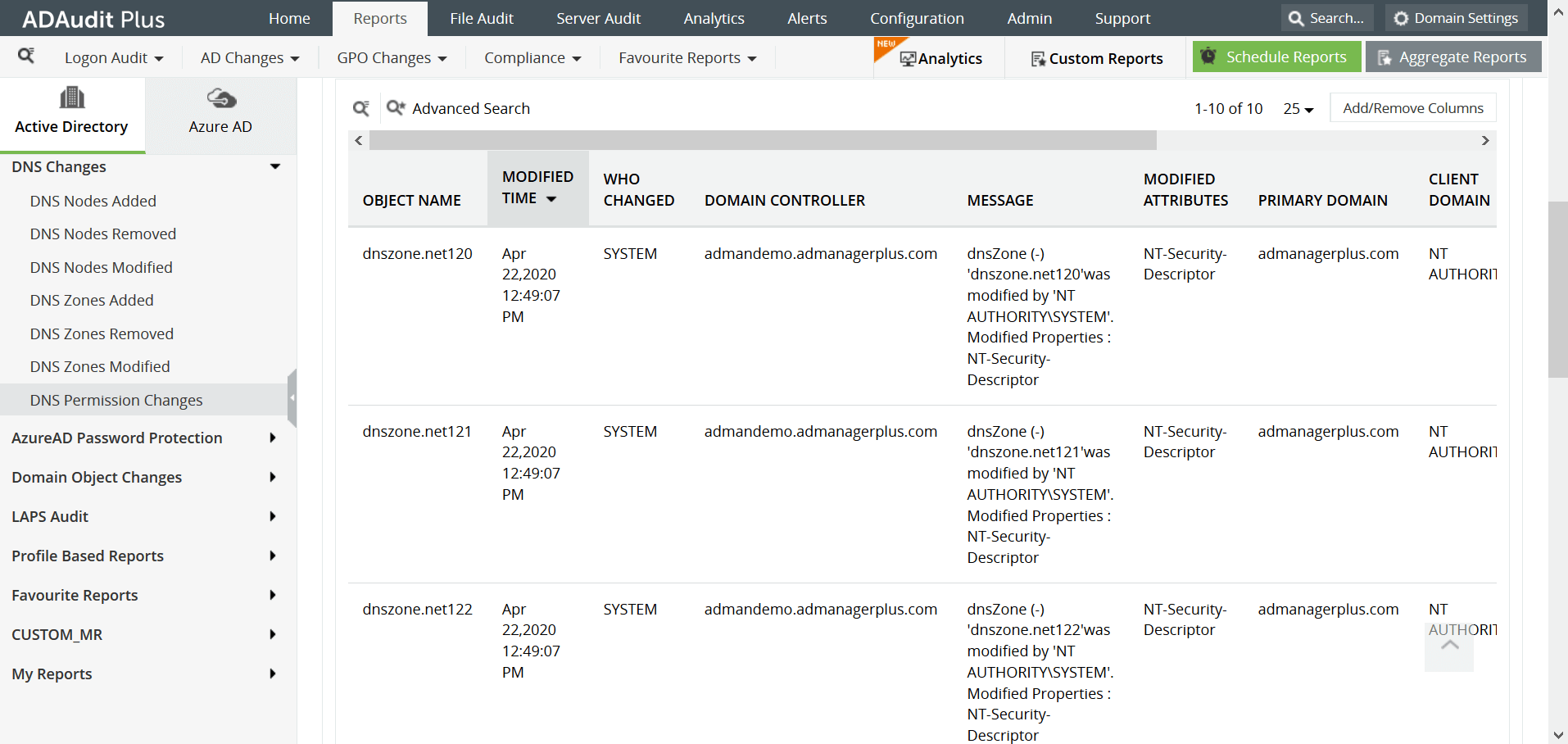Collapse the sidebar panel handle
Image resolution: width=1568 pixels, height=744 pixels.
pos(292,397)
